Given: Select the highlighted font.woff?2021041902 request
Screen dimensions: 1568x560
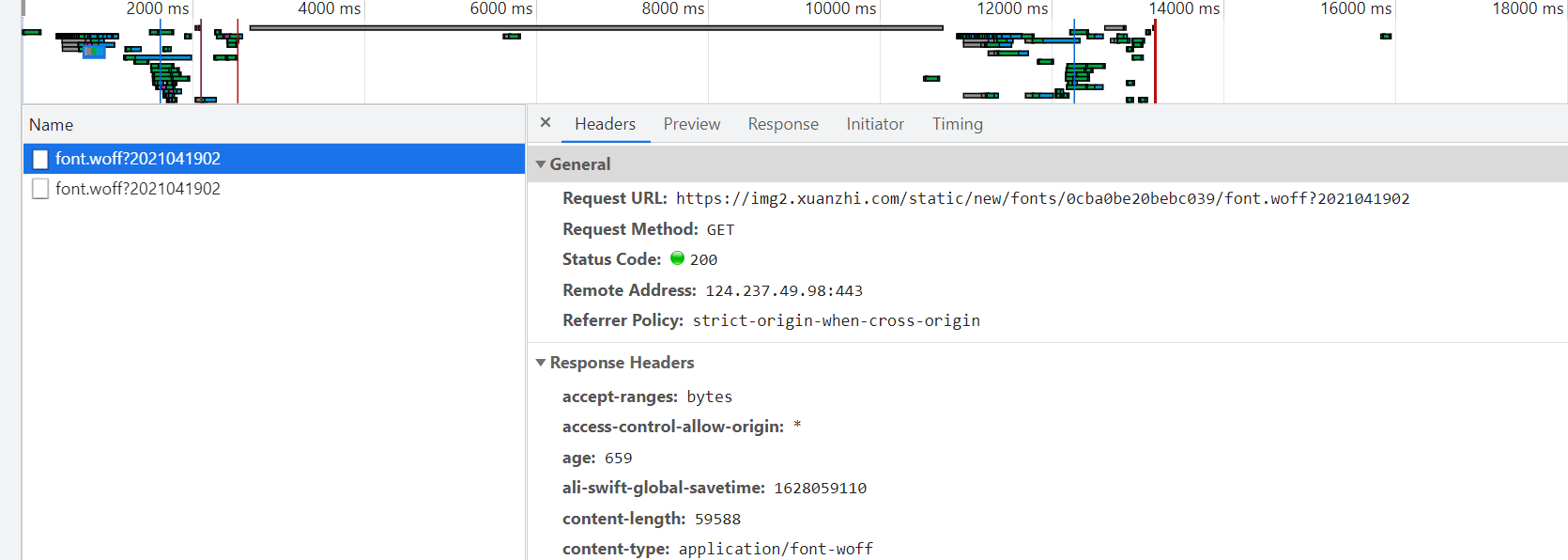Looking at the screenshot, I should coord(273,159).
